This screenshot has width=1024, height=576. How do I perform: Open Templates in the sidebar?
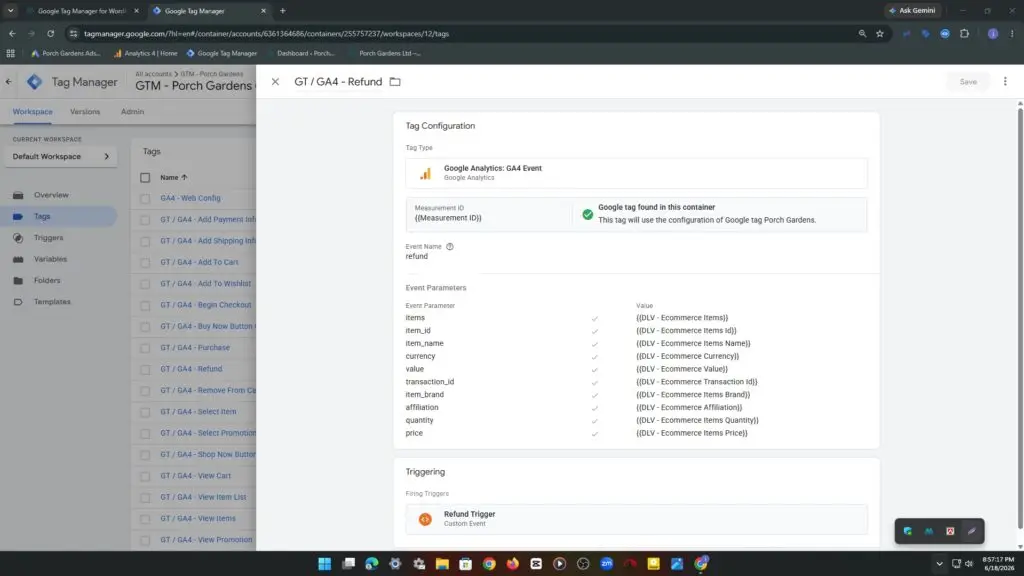(52, 302)
